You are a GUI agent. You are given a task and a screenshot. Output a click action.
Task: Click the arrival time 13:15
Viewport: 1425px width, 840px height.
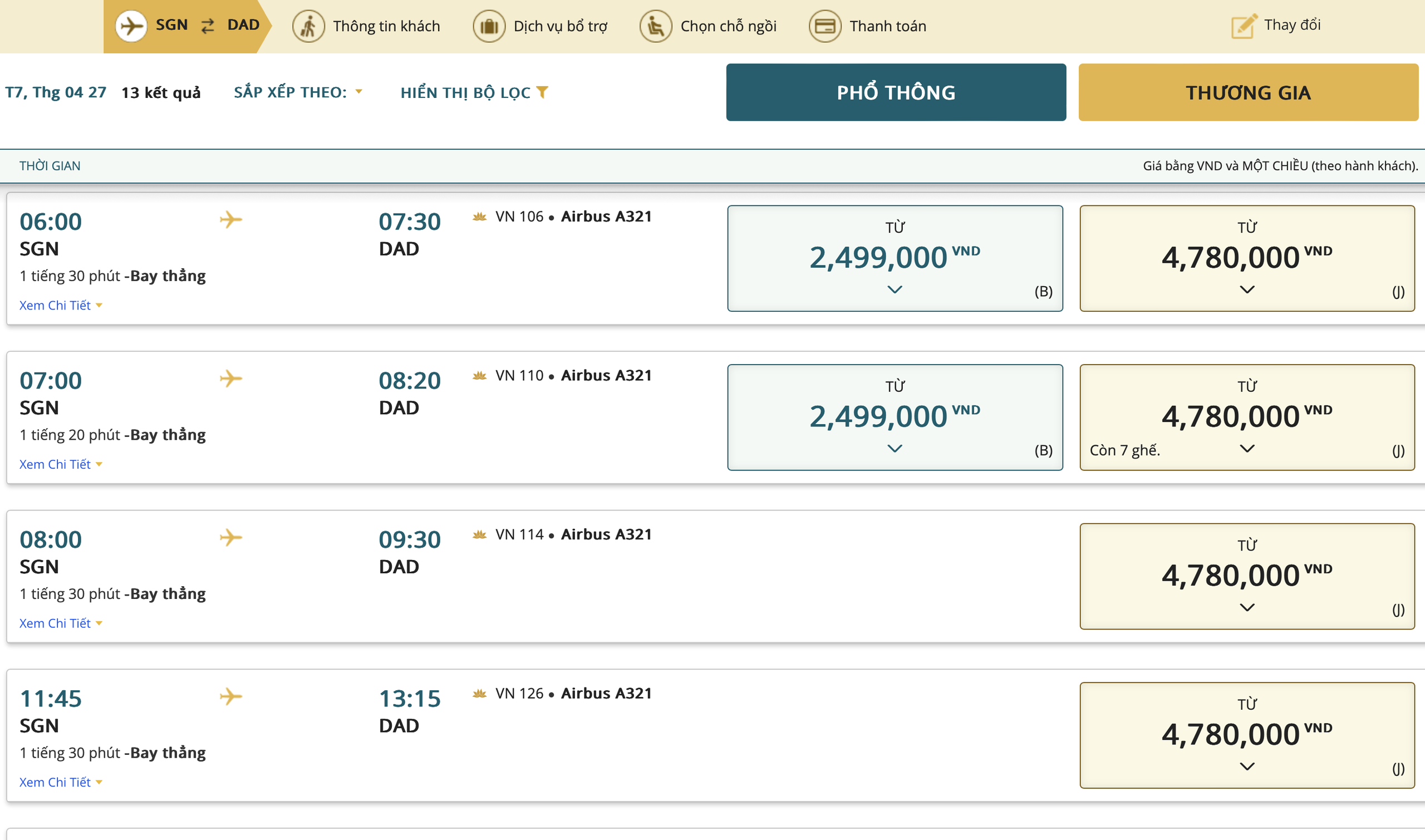click(410, 699)
